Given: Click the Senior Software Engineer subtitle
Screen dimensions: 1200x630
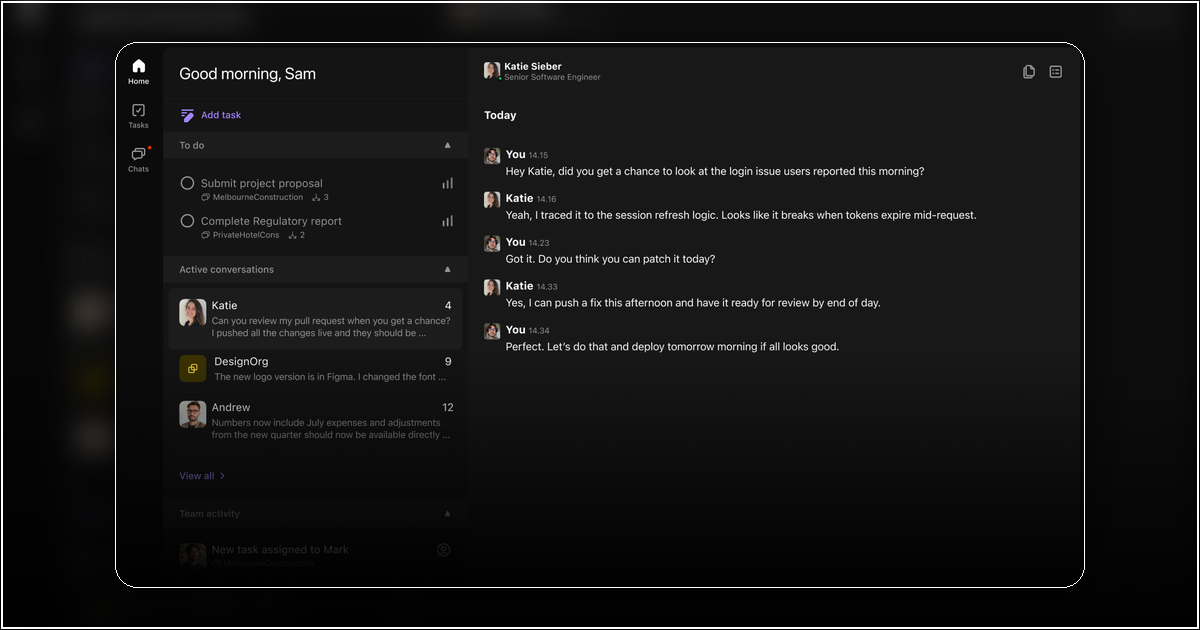Looking at the screenshot, I should click(552, 77).
